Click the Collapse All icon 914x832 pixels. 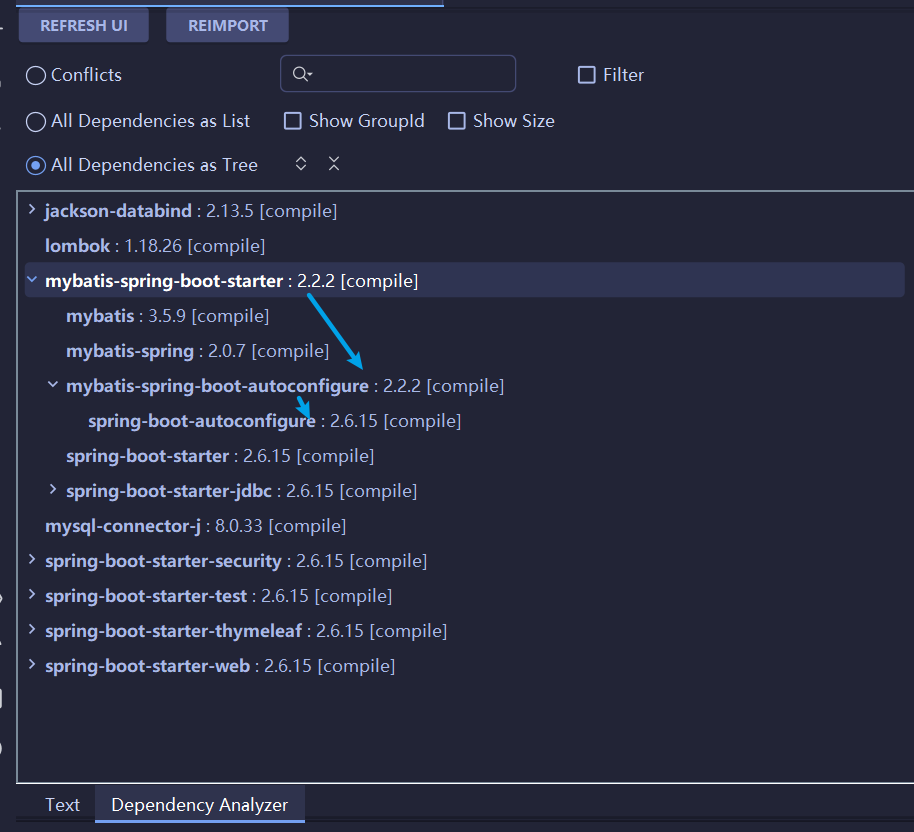(334, 164)
